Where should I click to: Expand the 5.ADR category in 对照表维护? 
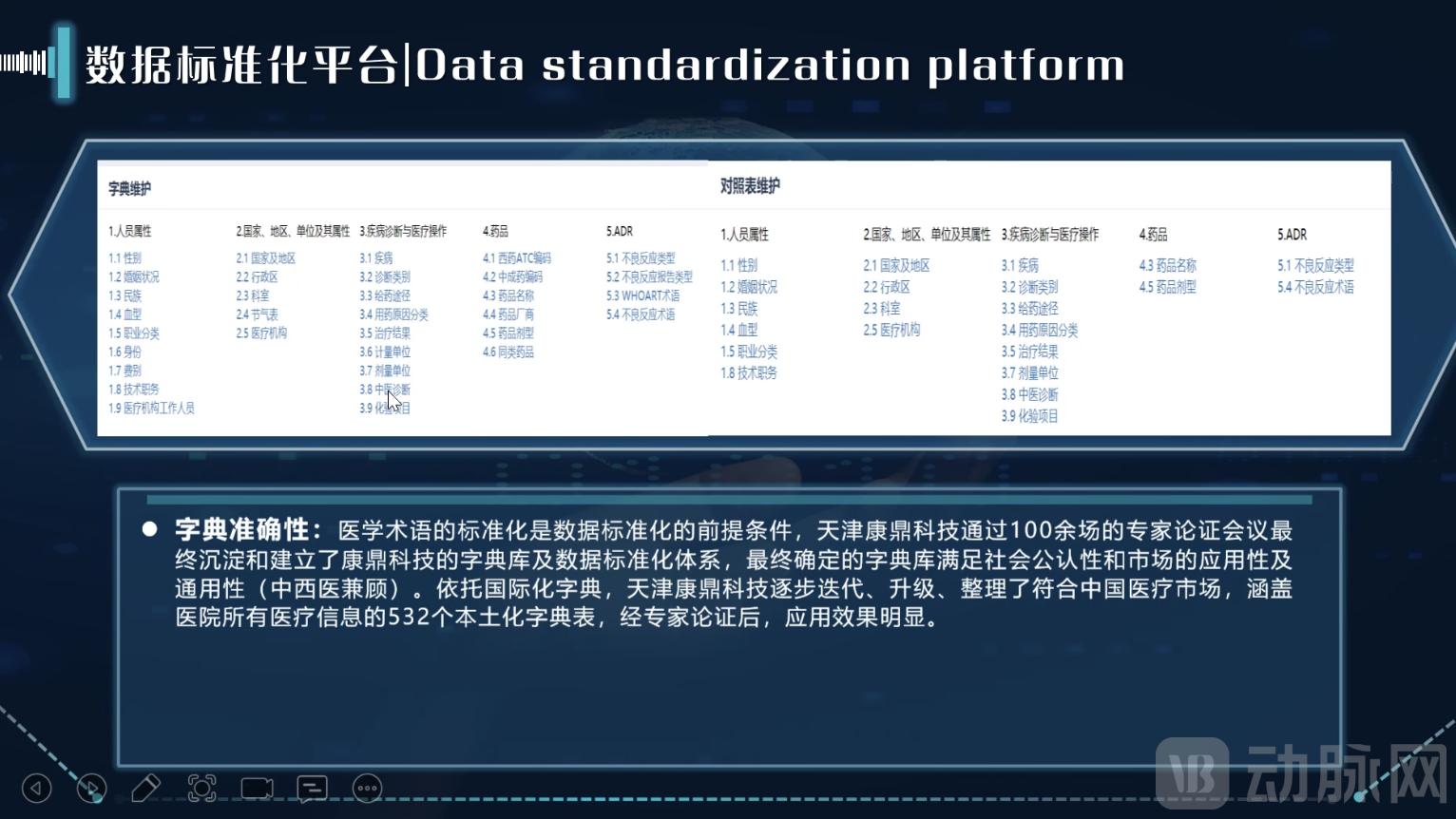[x=1293, y=234]
